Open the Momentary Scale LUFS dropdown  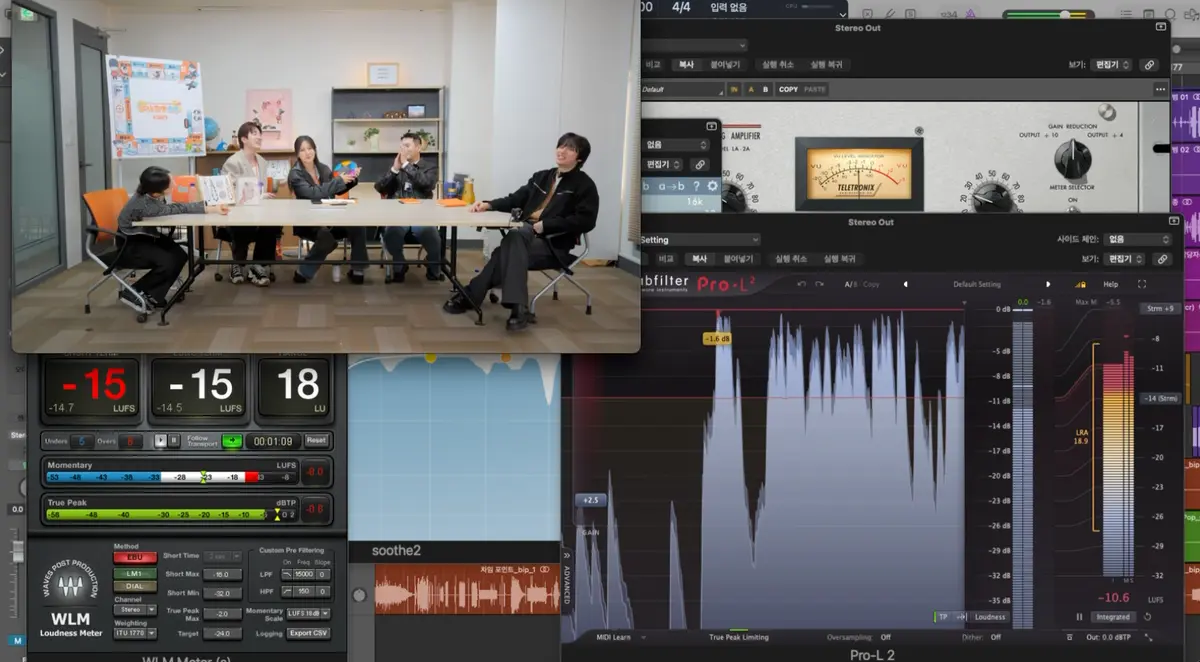click(309, 613)
